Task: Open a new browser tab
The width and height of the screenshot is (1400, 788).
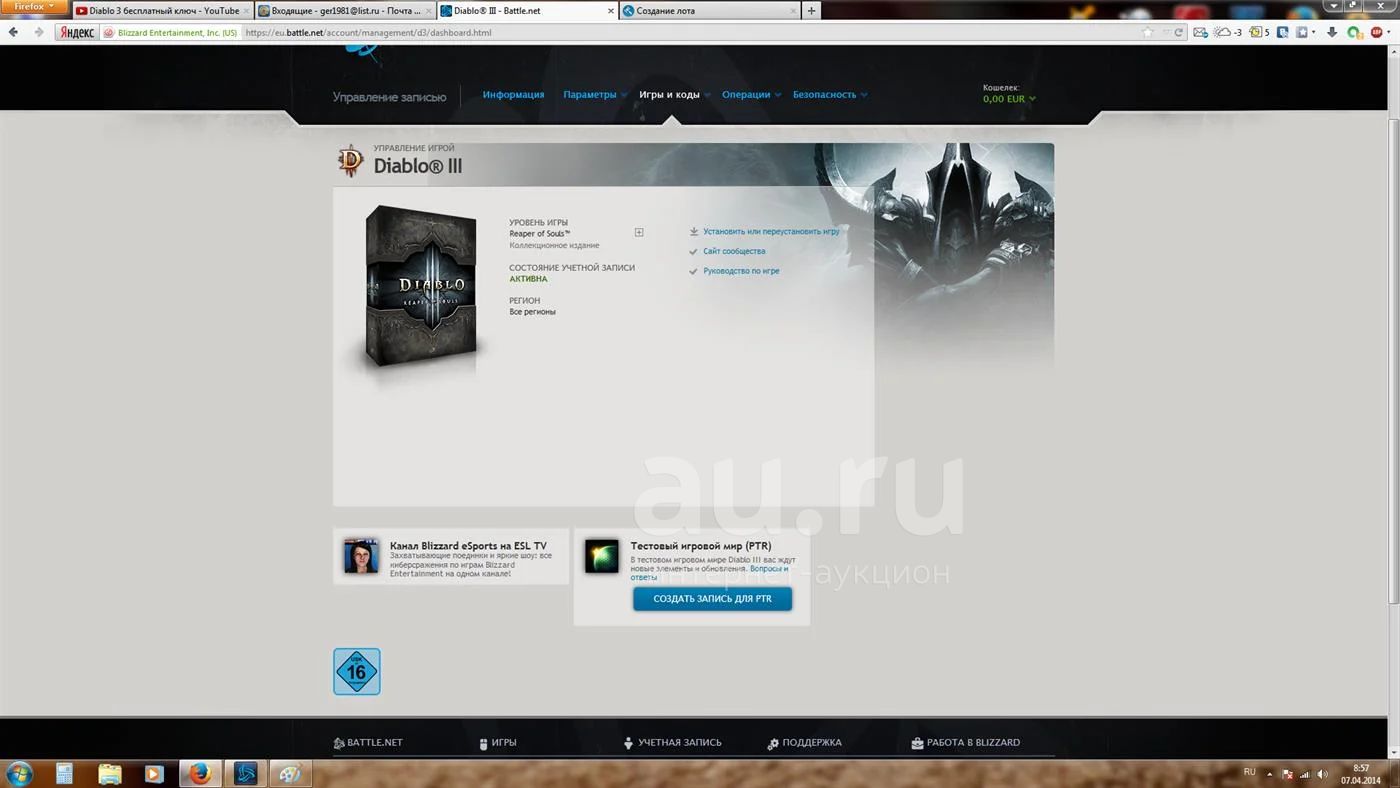Action: tap(811, 11)
